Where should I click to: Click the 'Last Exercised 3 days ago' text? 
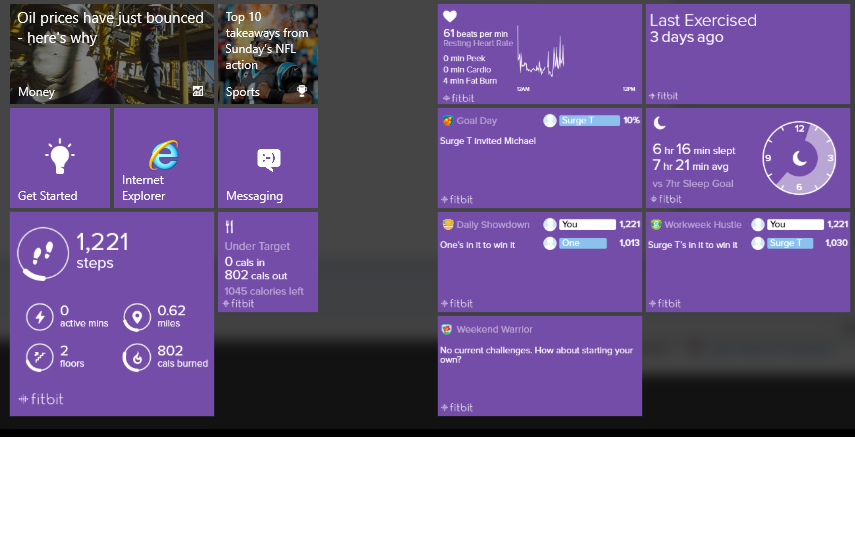(x=703, y=28)
